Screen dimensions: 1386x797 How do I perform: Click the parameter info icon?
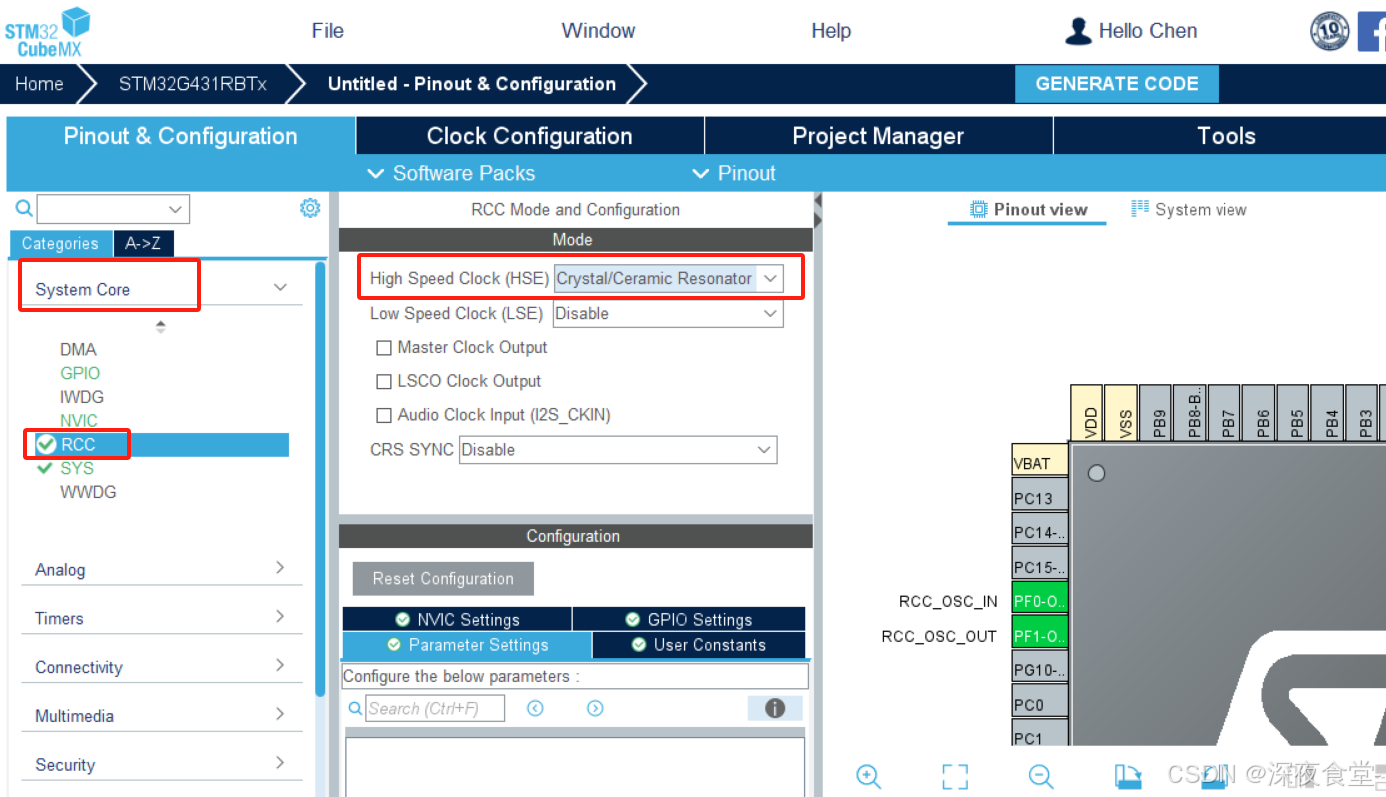775,708
